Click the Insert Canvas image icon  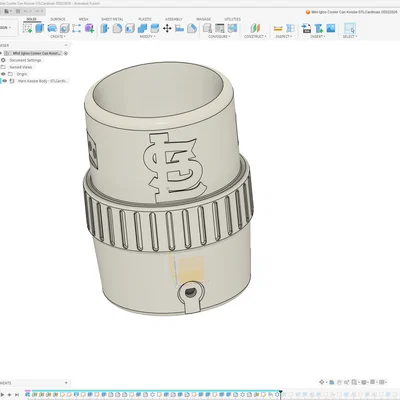(331, 28)
